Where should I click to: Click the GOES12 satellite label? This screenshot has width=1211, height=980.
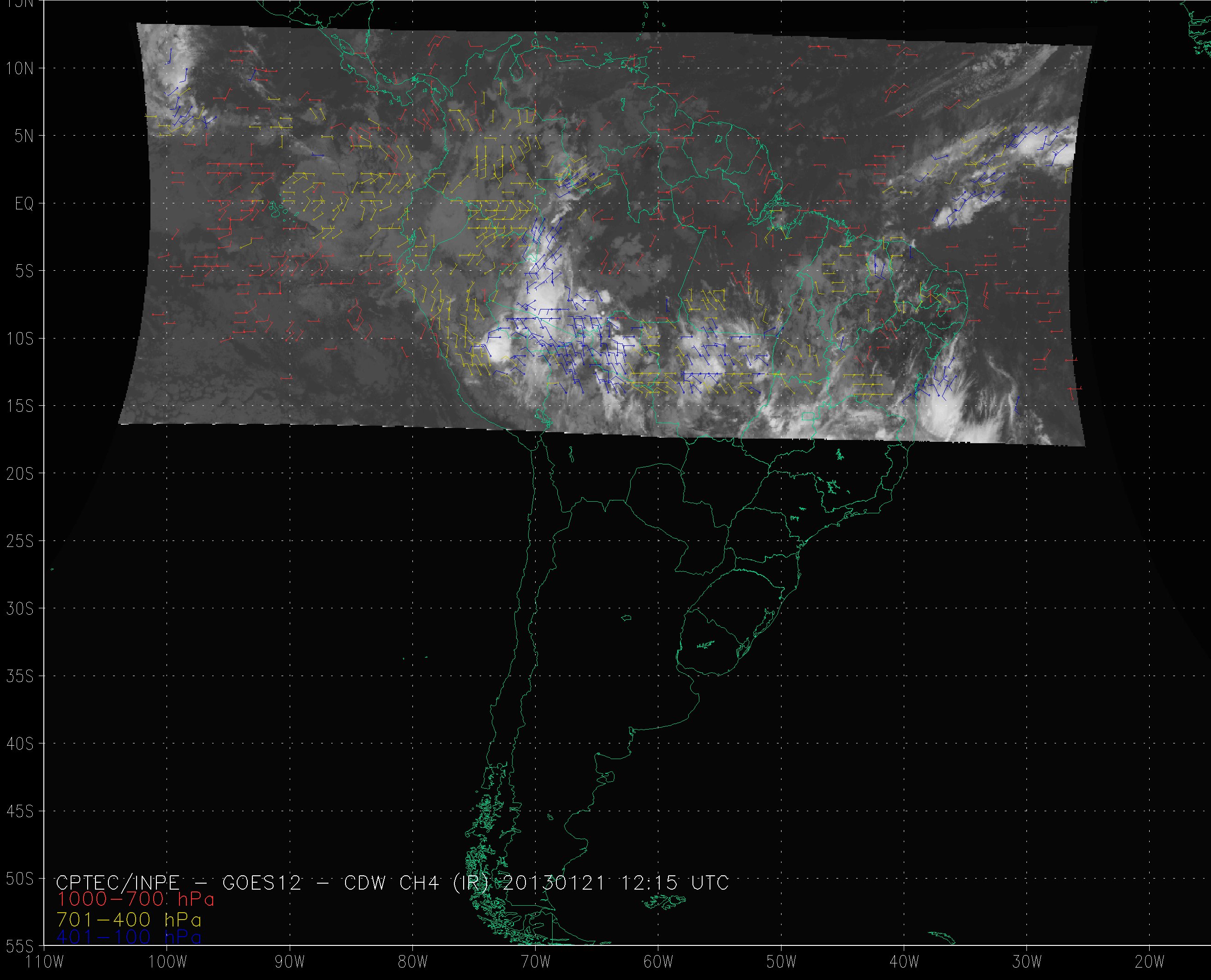click(x=262, y=882)
